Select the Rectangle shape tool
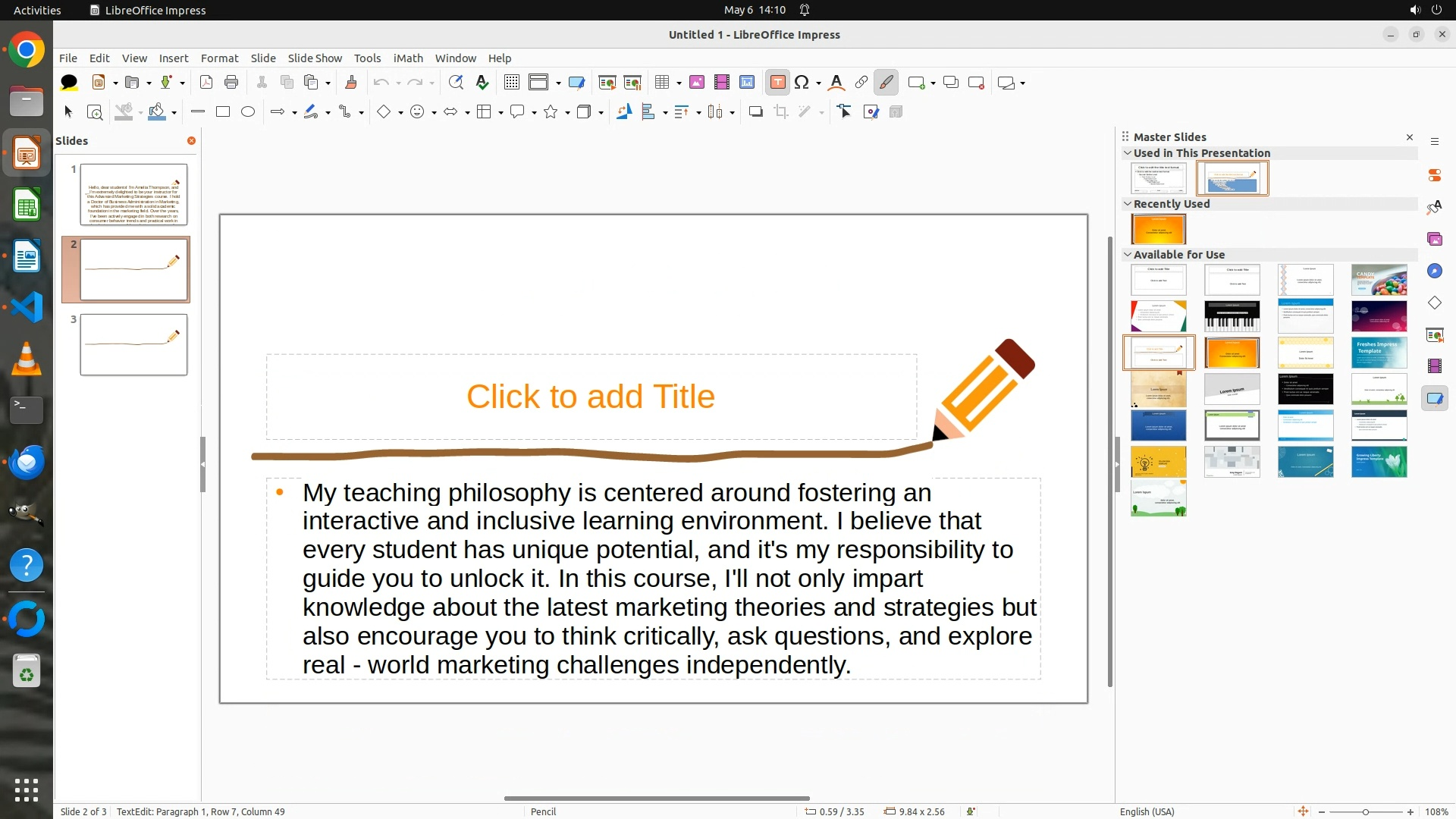The height and width of the screenshot is (819, 1456). pos(223,112)
